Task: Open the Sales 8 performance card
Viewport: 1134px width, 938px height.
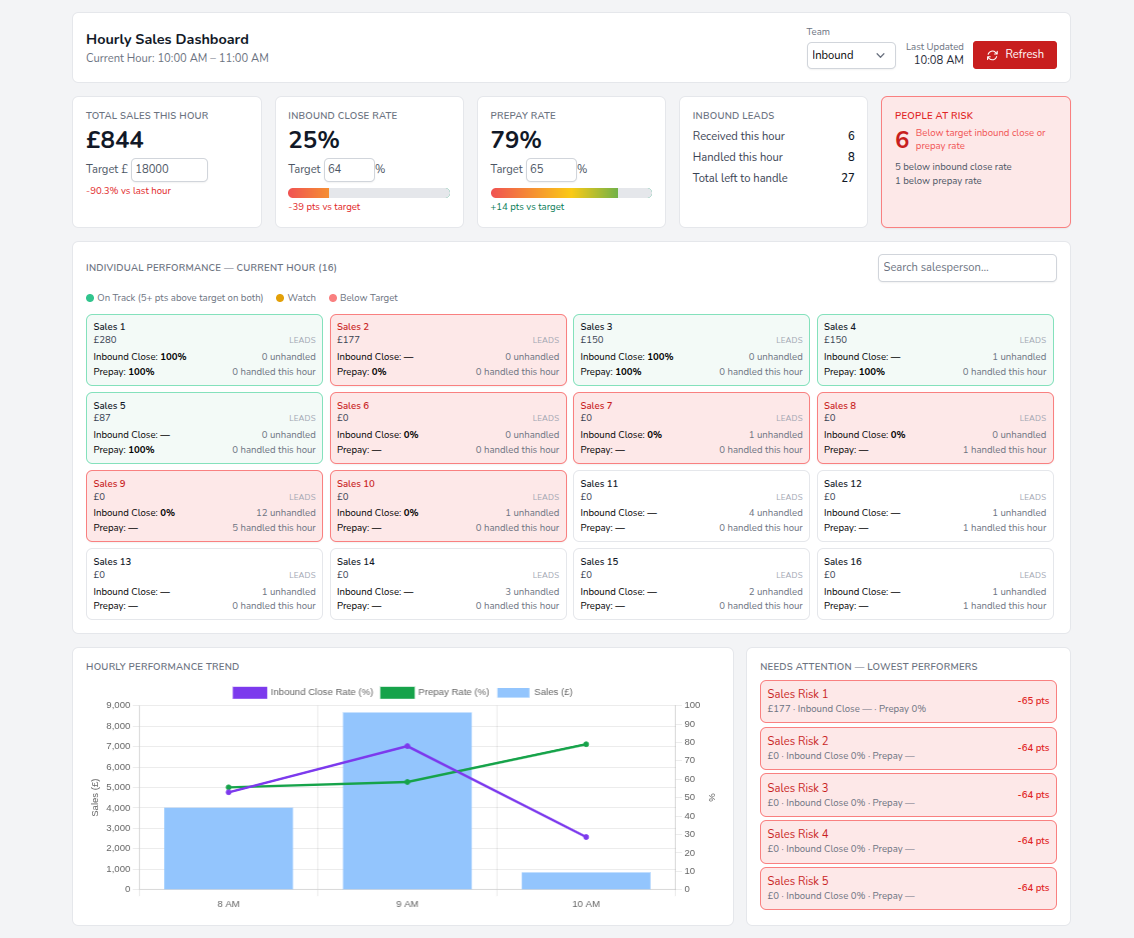Action: pos(935,428)
